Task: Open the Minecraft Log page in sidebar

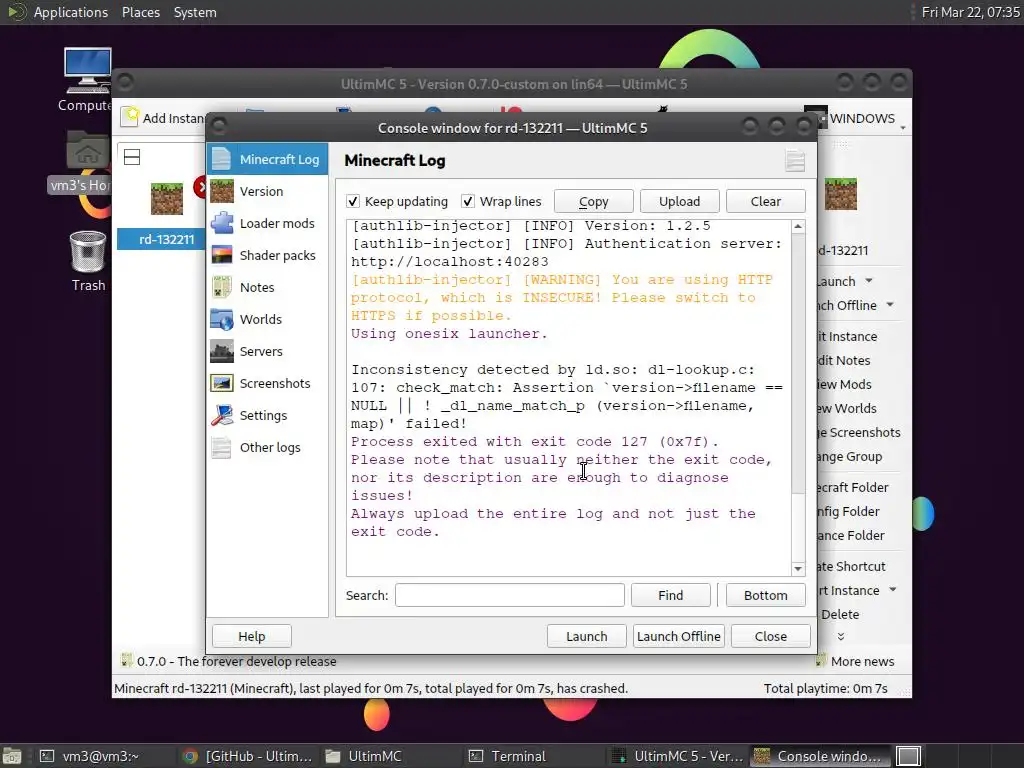Action: (267, 159)
